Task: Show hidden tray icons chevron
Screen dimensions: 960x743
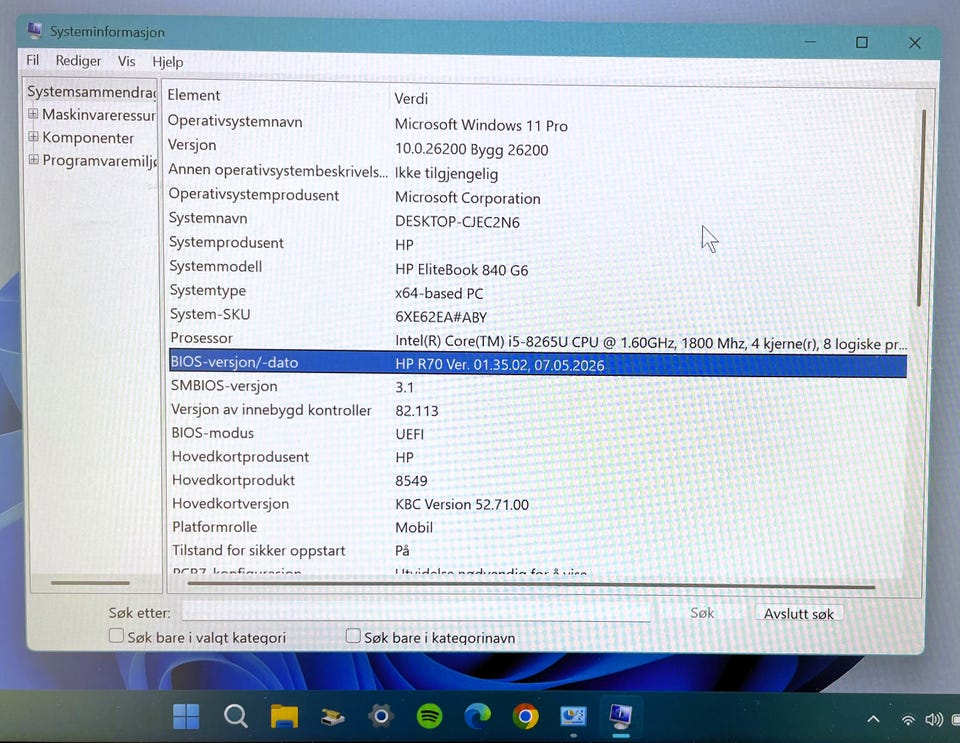Action: pyautogui.click(x=873, y=719)
